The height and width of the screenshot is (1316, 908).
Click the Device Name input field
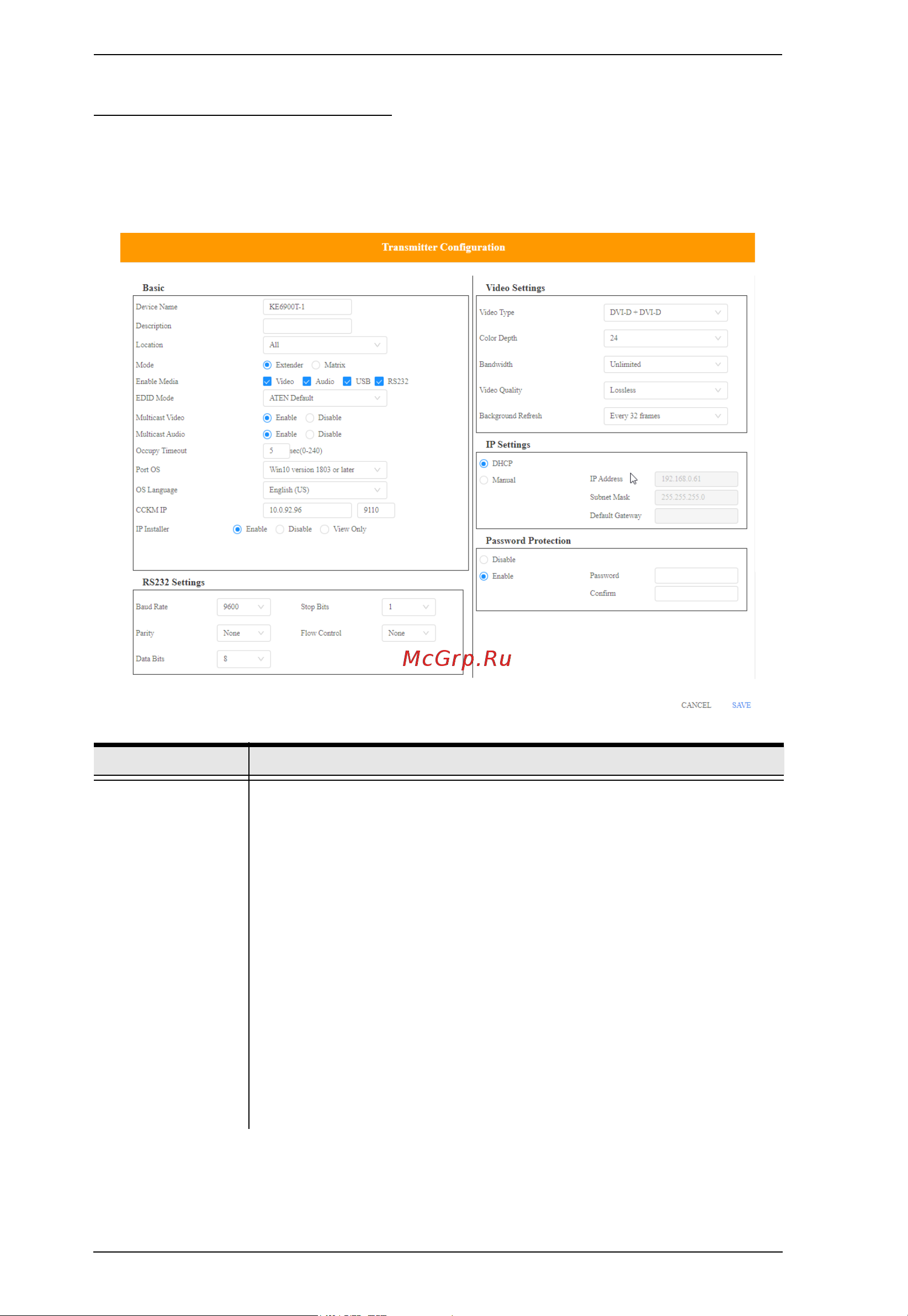tap(307, 307)
